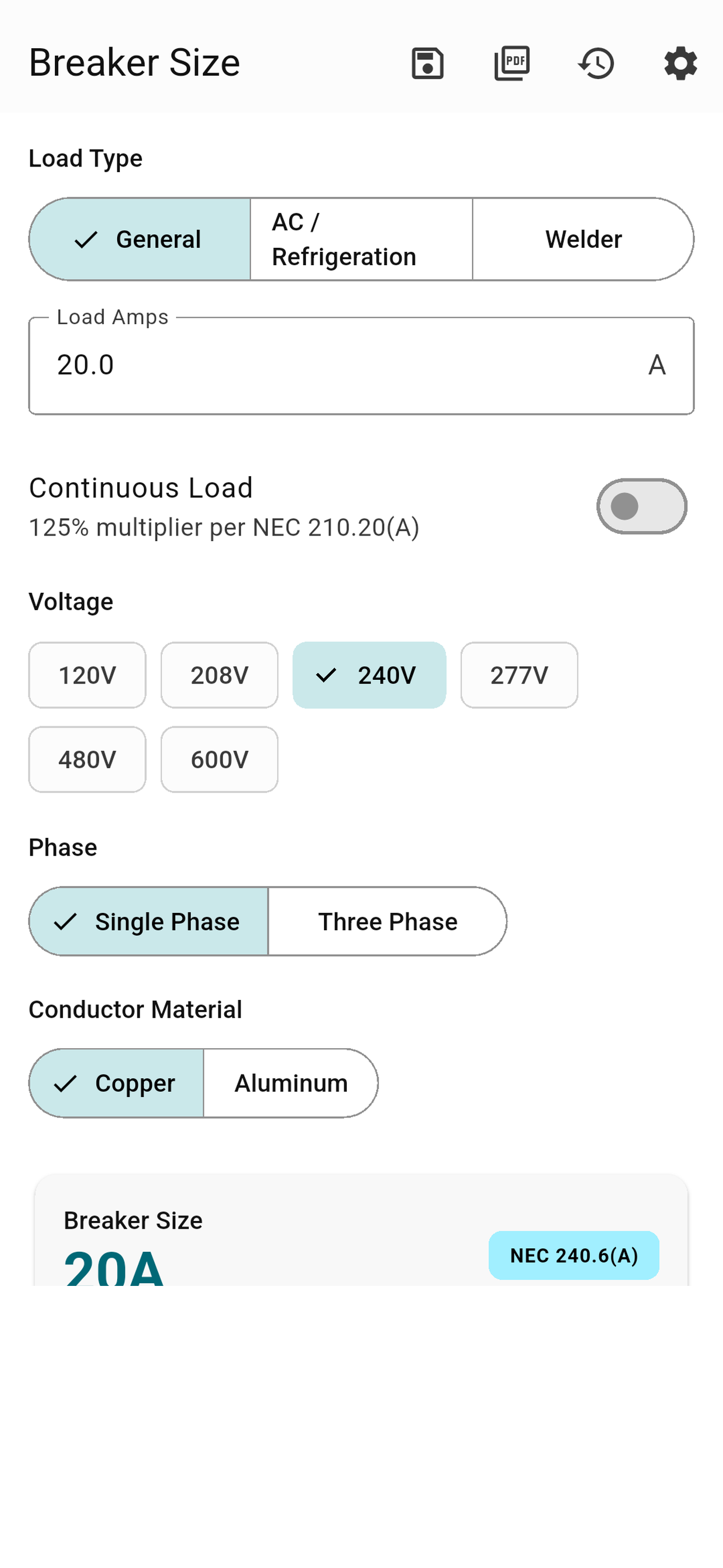723x1568 pixels.
Task: Set voltage to 600V
Action: click(220, 760)
